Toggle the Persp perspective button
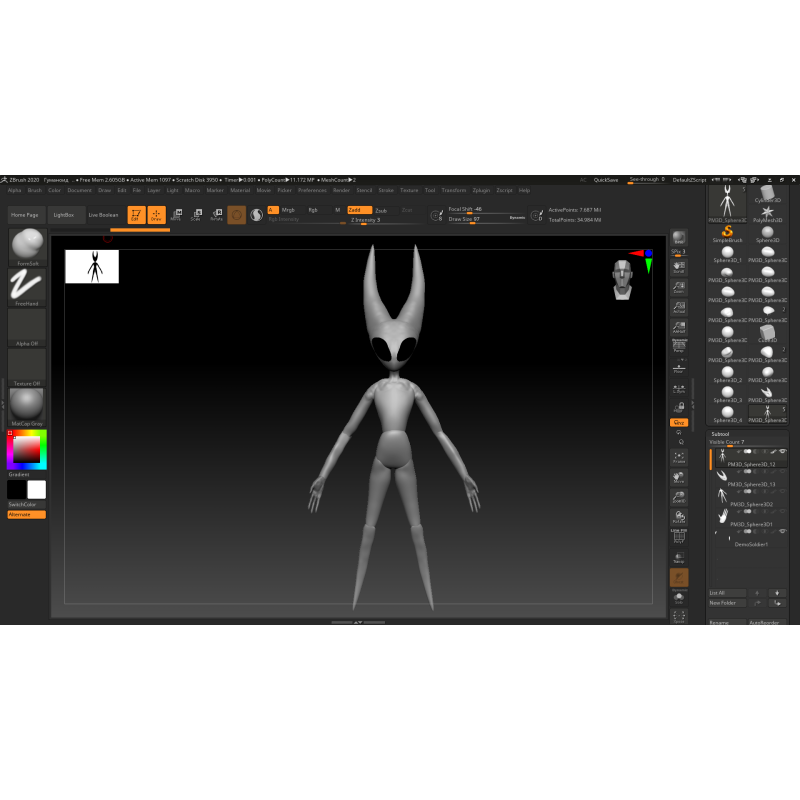The image size is (800, 800). click(x=679, y=347)
